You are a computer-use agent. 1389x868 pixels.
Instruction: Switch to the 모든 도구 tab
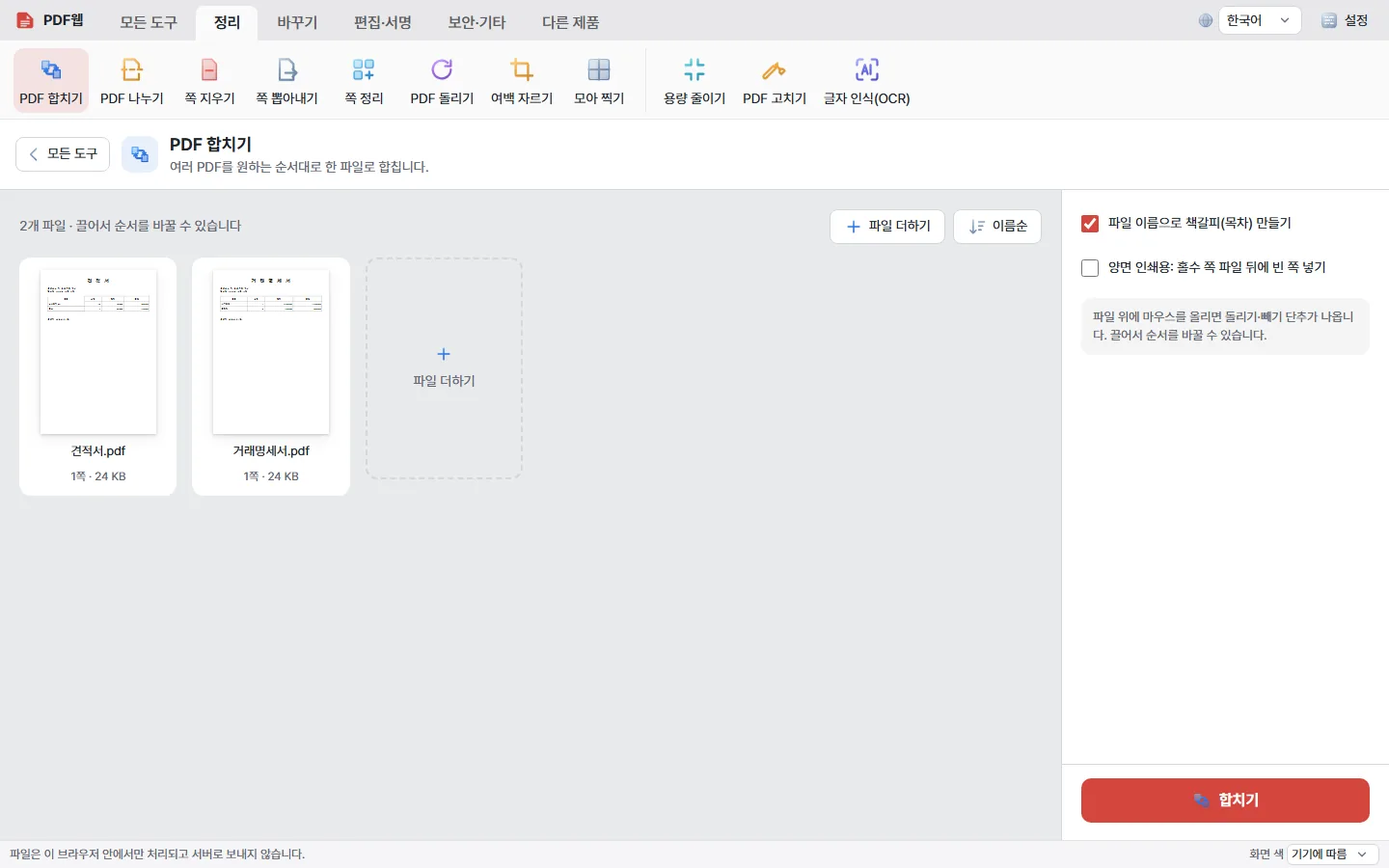(x=149, y=22)
